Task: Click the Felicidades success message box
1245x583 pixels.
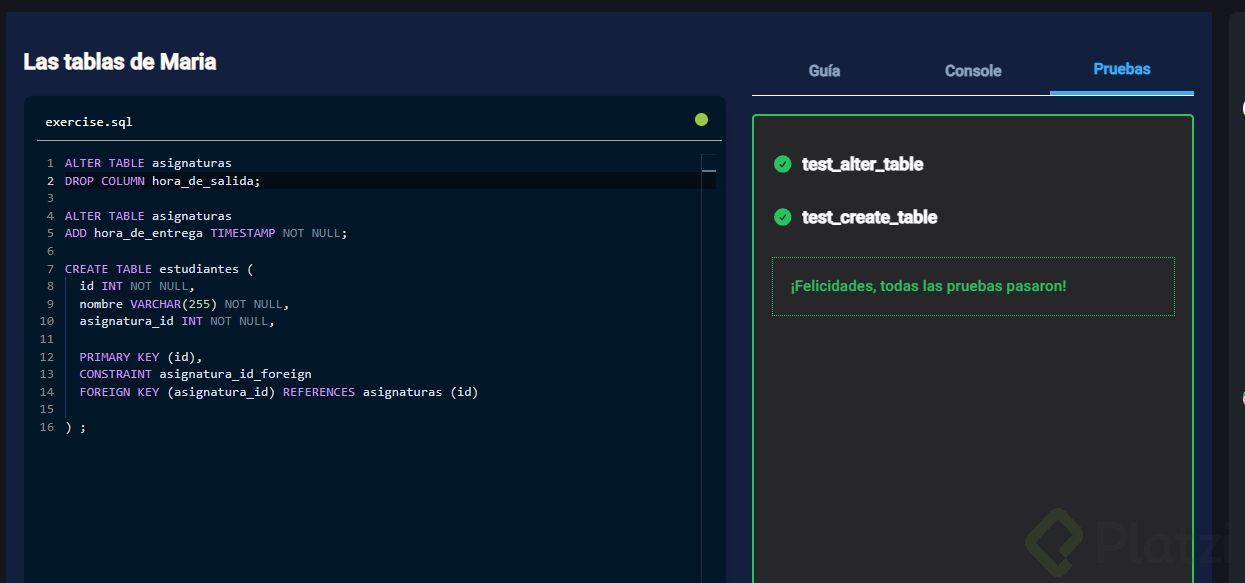Action: click(x=972, y=287)
